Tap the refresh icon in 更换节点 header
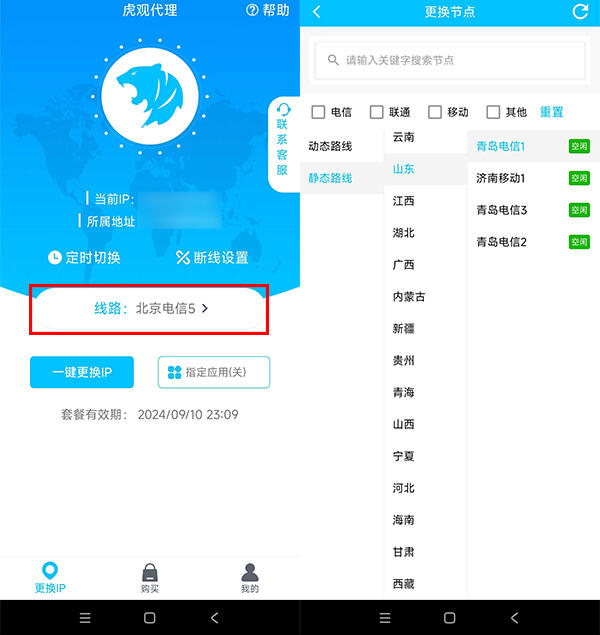The height and width of the screenshot is (635, 600). point(580,11)
